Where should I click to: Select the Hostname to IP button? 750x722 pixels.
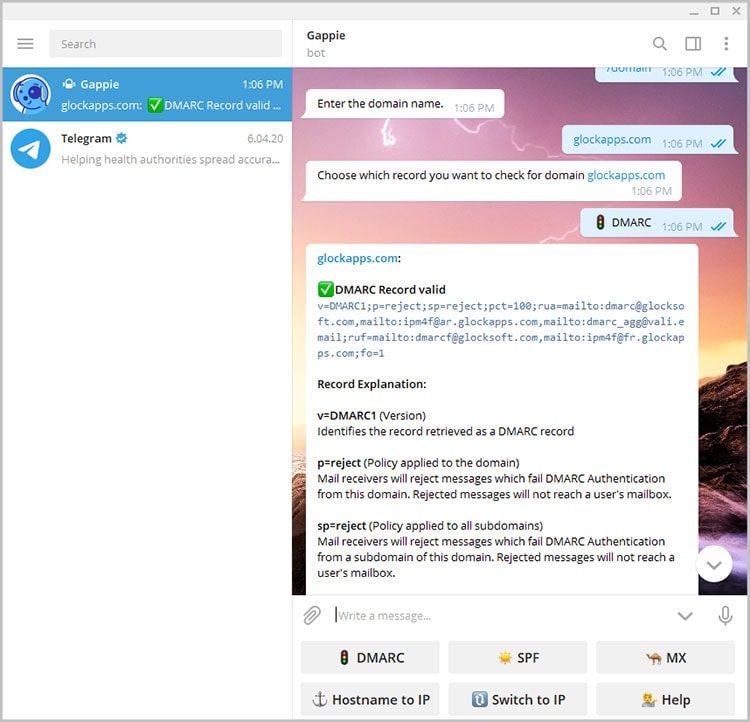click(370, 700)
